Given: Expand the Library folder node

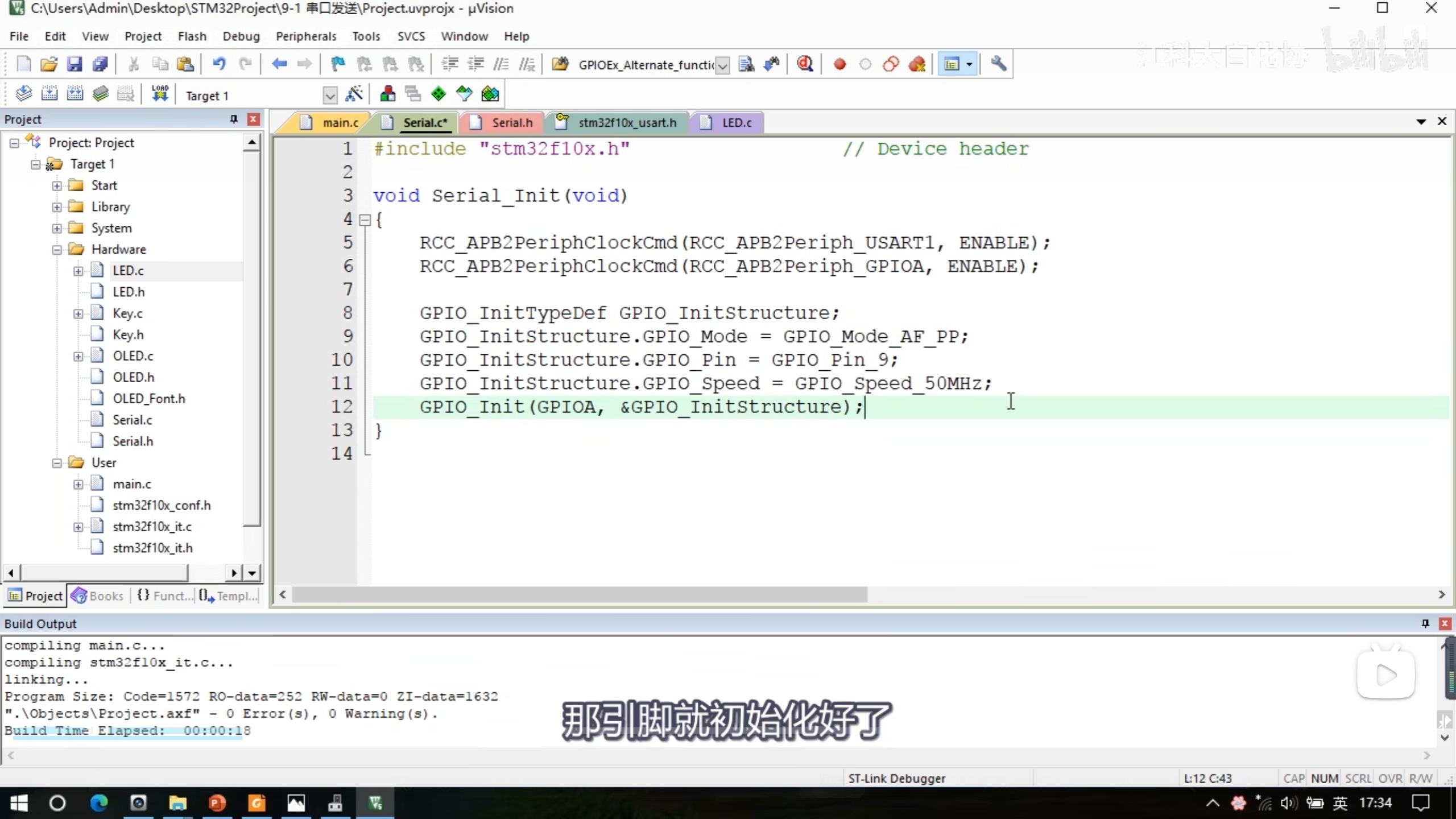Looking at the screenshot, I should (x=57, y=207).
